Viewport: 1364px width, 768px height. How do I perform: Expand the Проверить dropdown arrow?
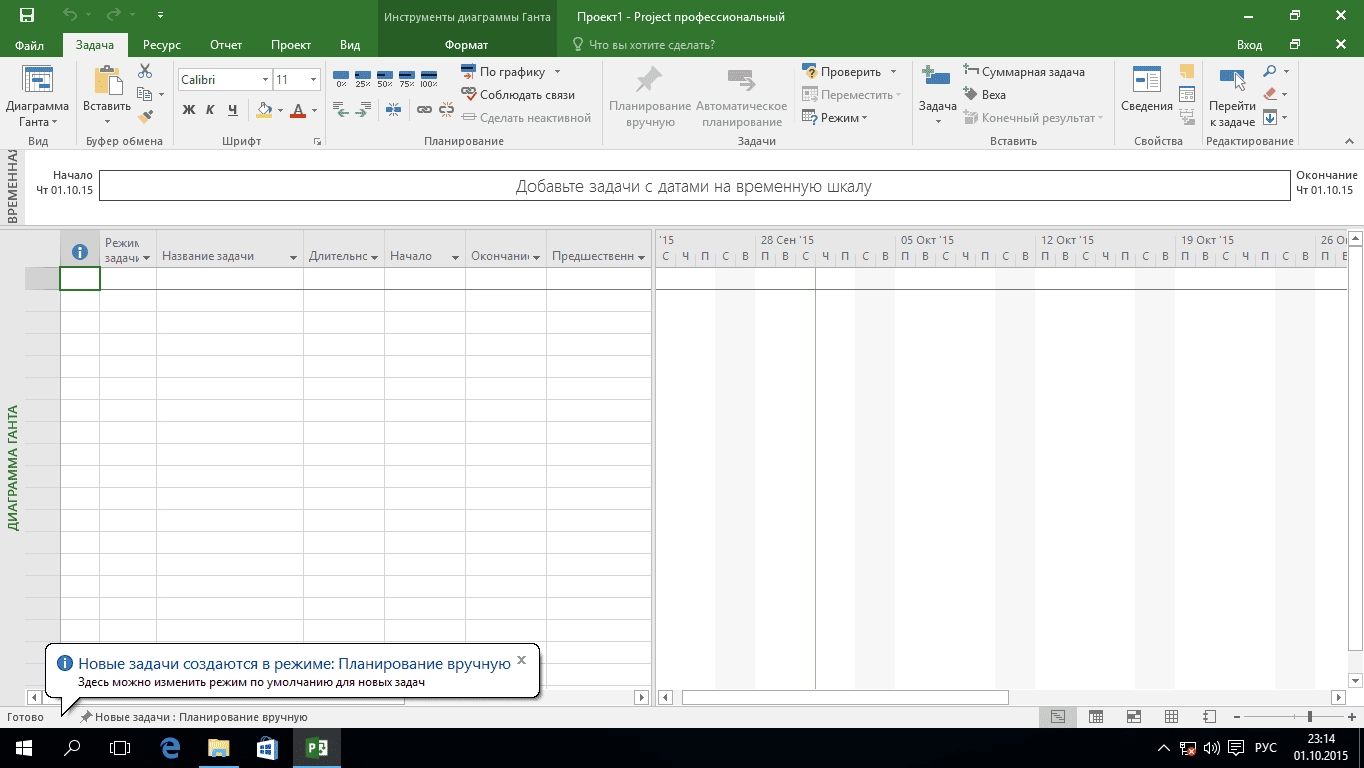893,72
